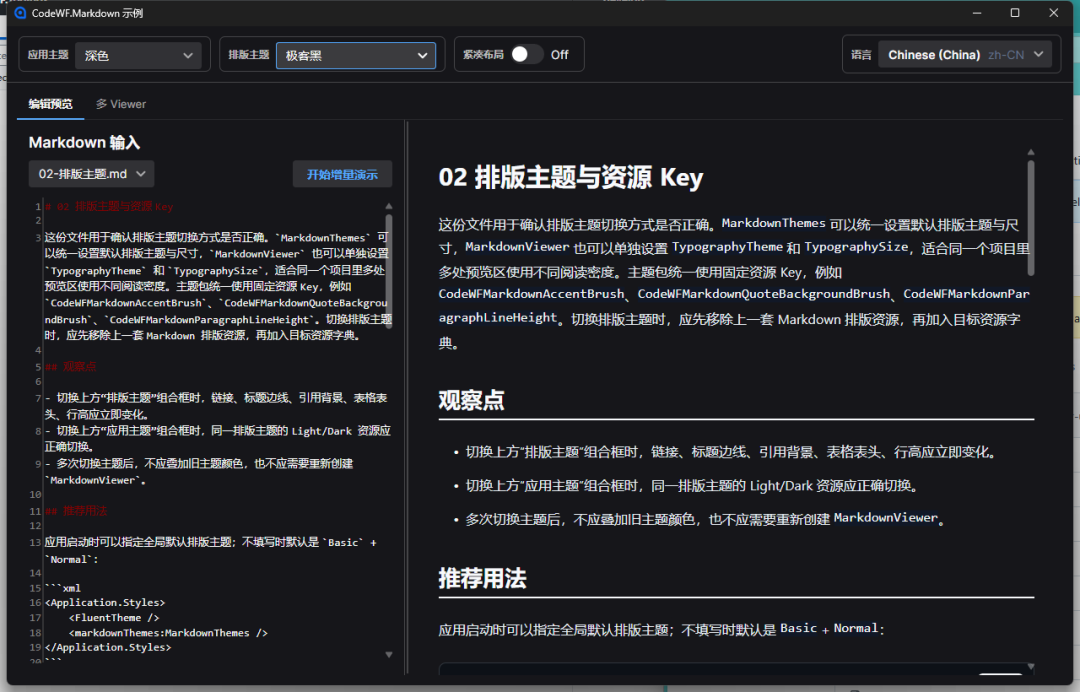This screenshot has height=692, width=1080.
Task: Click the '02 排版主题与资源 Key' preview title
Action: [x=571, y=178]
